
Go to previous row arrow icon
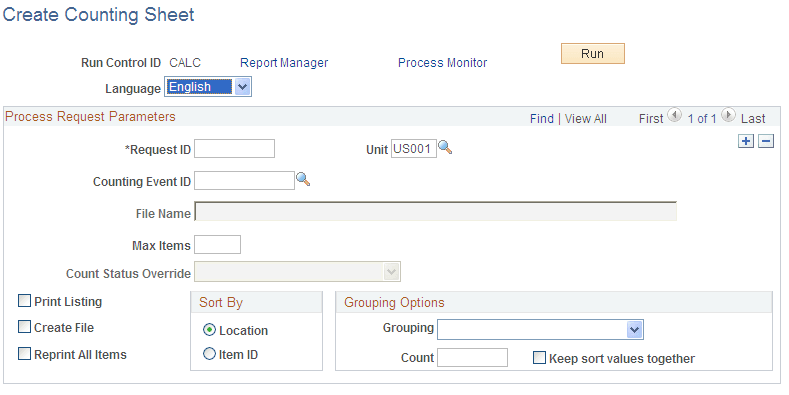(674, 115)
